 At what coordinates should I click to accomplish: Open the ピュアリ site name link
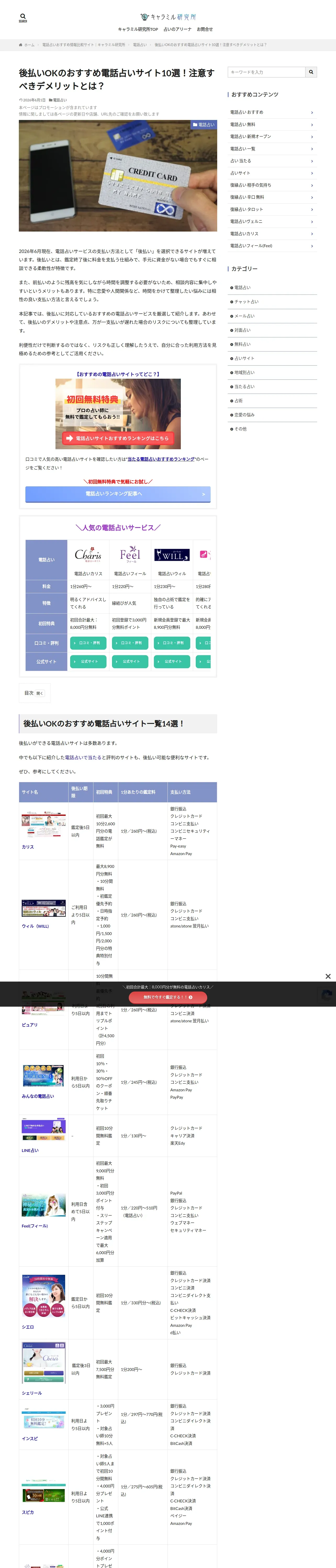(x=30, y=1025)
